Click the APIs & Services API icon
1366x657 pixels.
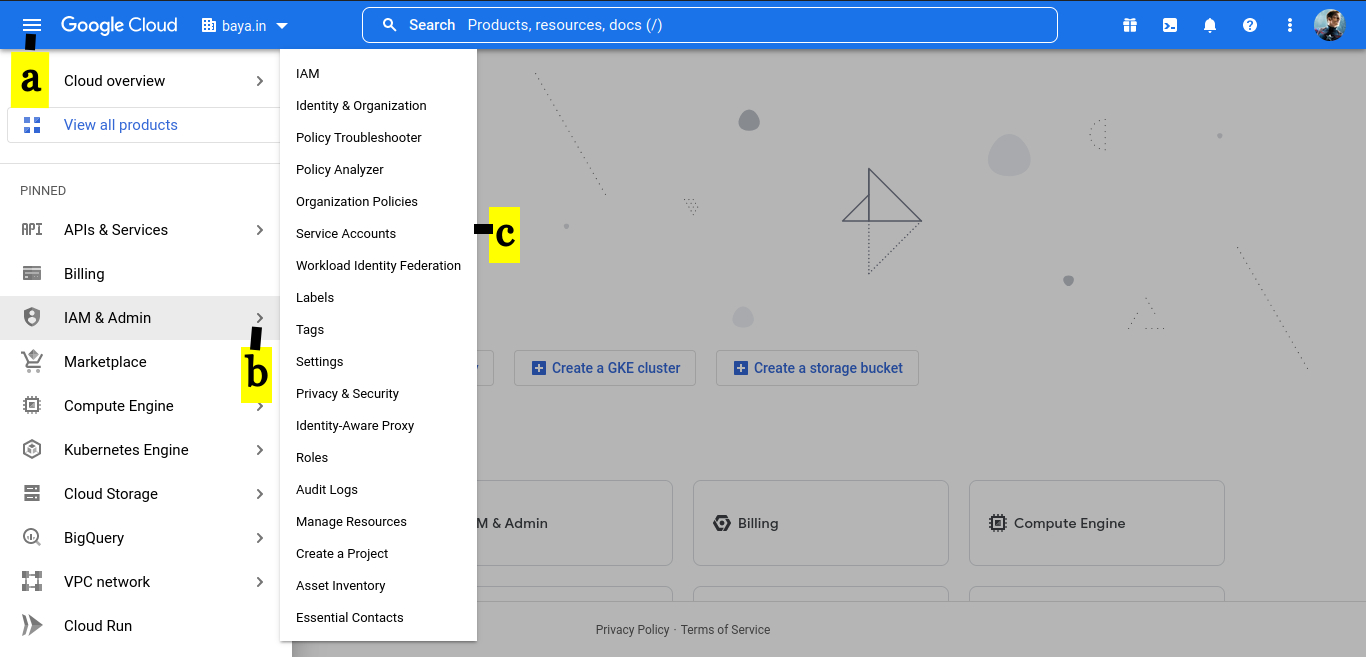click(x=32, y=230)
